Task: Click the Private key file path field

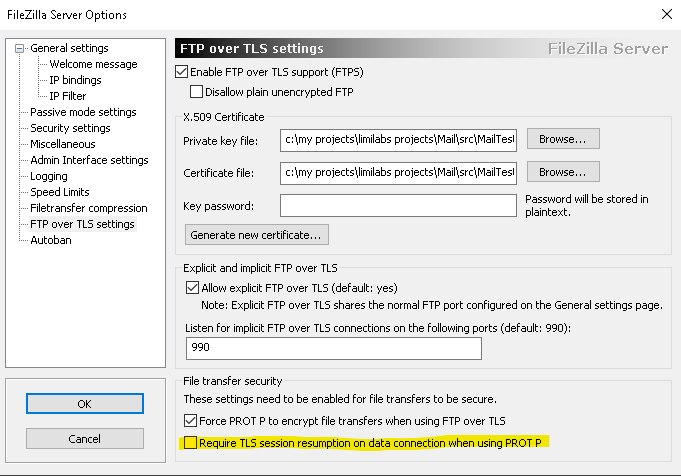Action: click(x=398, y=140)
